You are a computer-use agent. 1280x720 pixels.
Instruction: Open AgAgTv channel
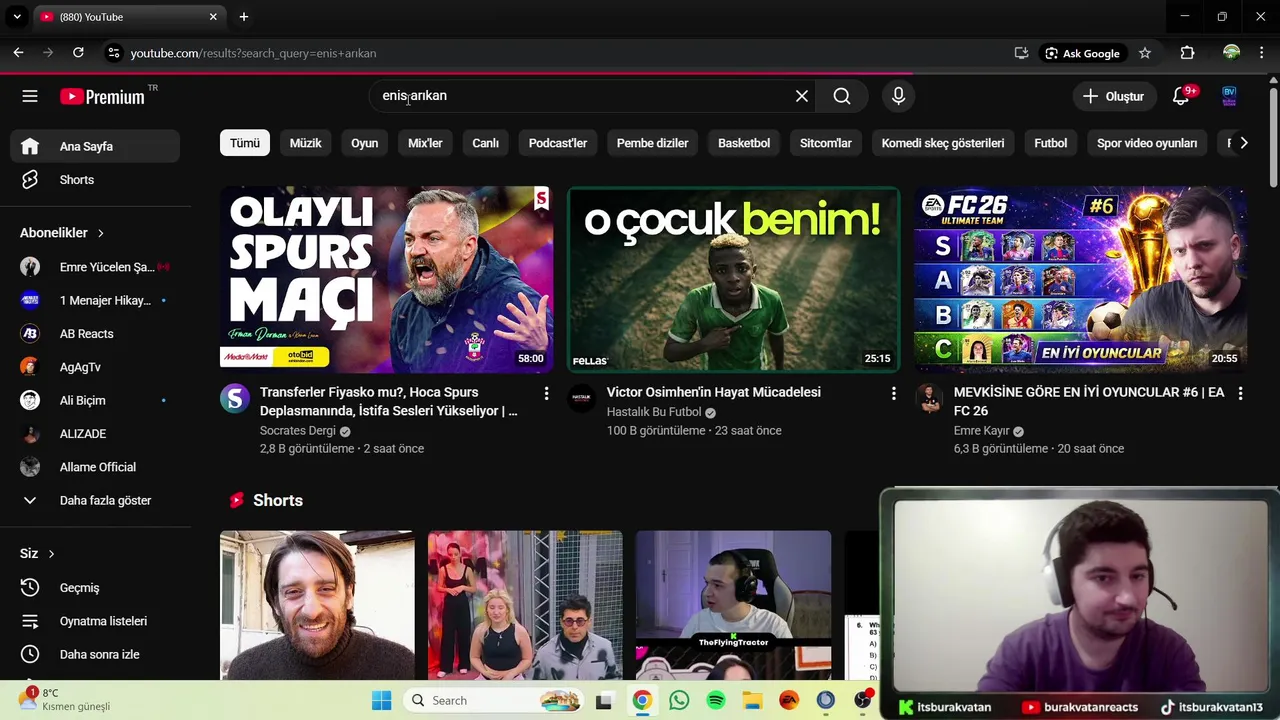(x=96, y=367)
